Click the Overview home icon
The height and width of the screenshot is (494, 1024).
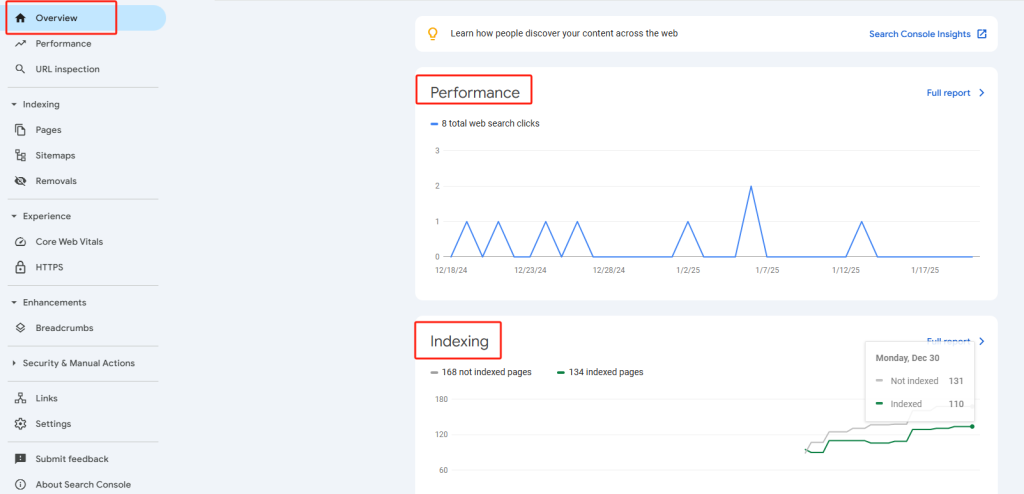tap(20, 18)
